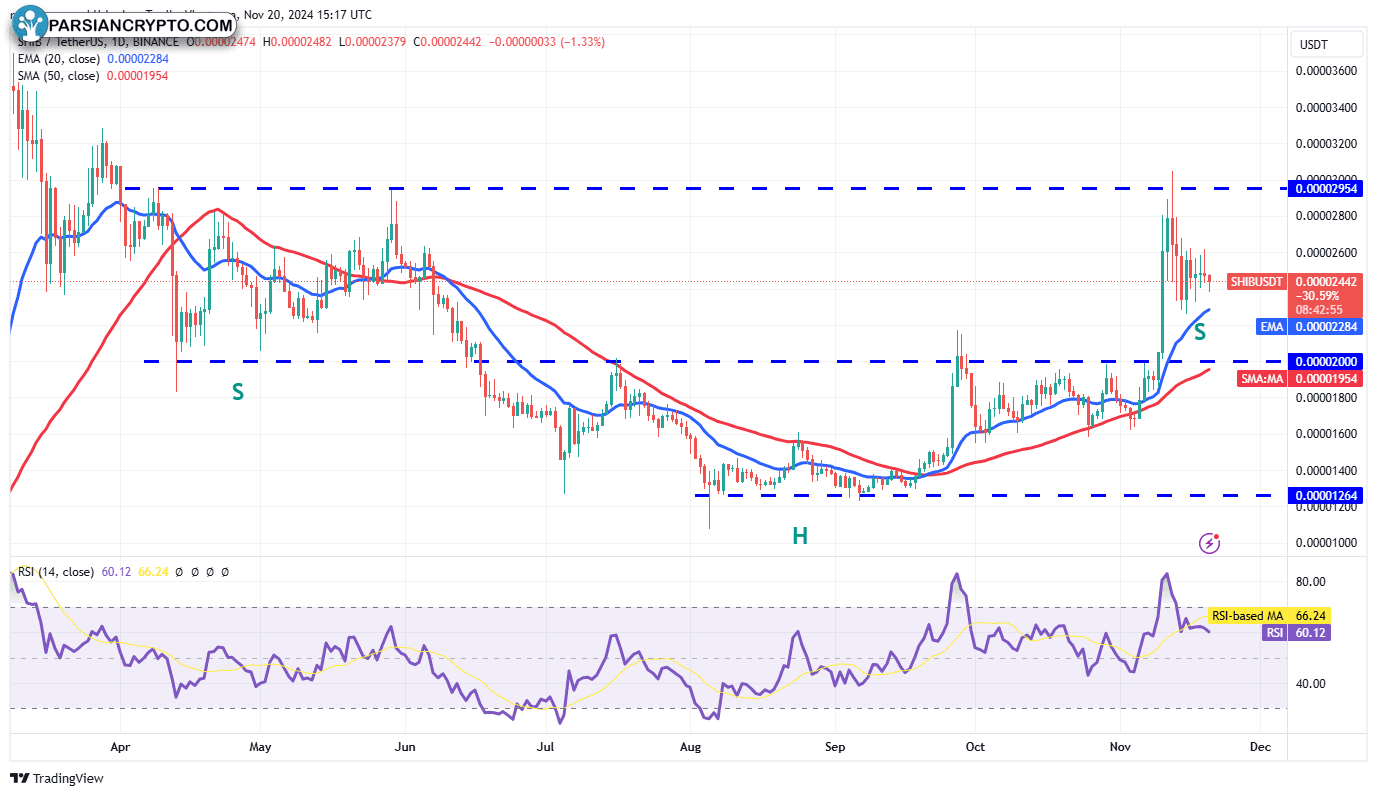Select the EMA (20, close) legend
This screenshot has width=1377, height=796.
click(57, 59)
